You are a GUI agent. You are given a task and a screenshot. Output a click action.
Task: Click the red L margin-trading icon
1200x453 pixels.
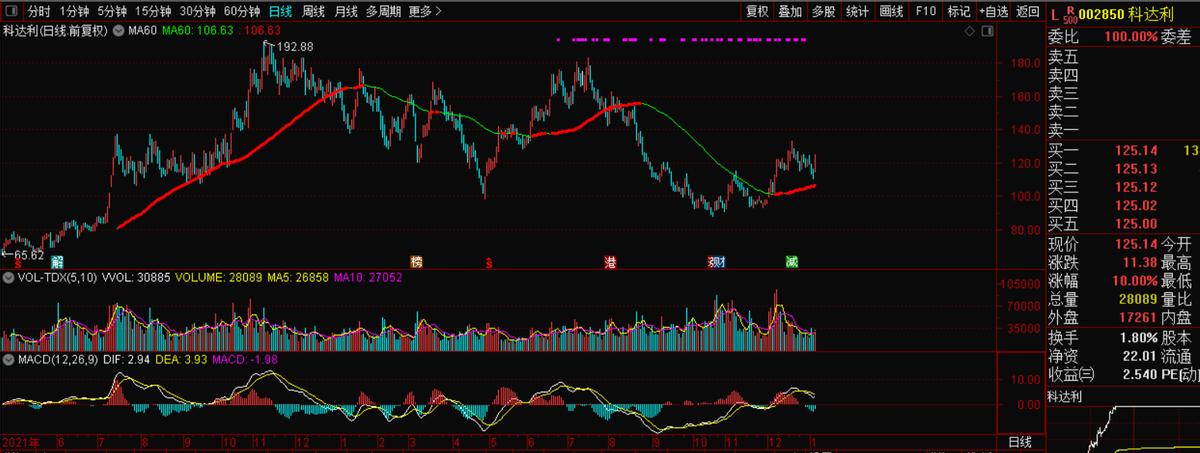coord(1055,14)
